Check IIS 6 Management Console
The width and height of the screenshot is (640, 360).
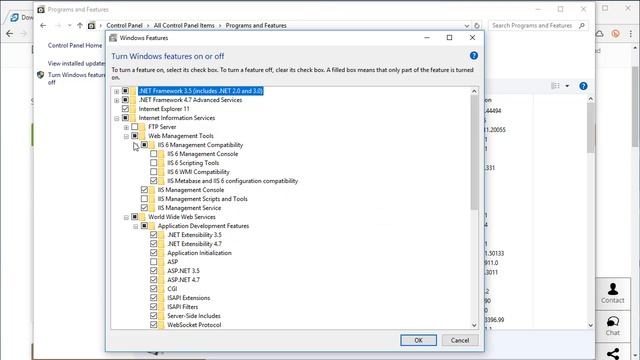(153, 153)
